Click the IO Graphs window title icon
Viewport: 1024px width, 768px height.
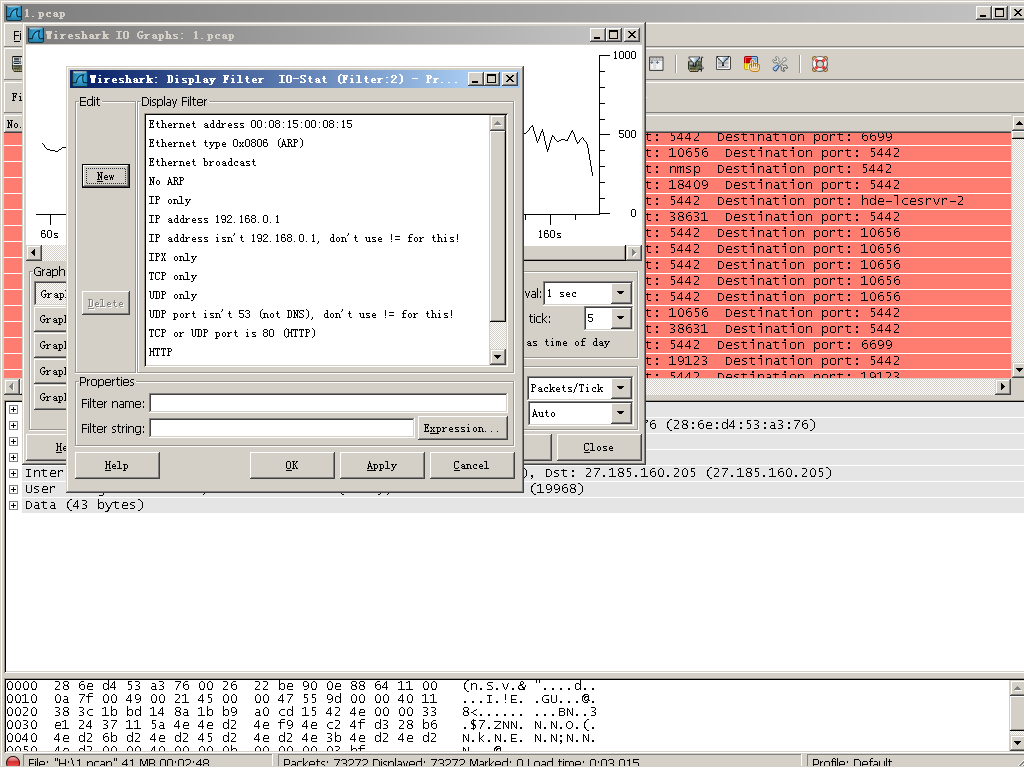click(35, 35)
